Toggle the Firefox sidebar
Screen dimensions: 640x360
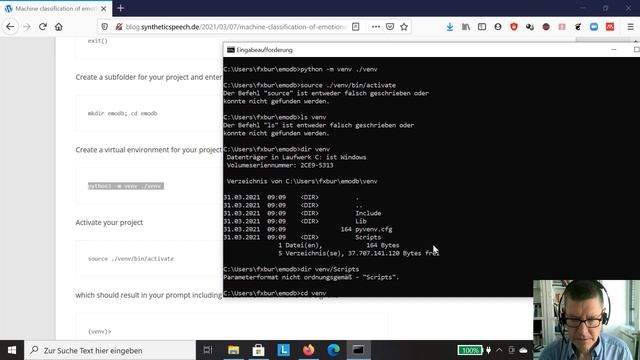coord(482,27)
